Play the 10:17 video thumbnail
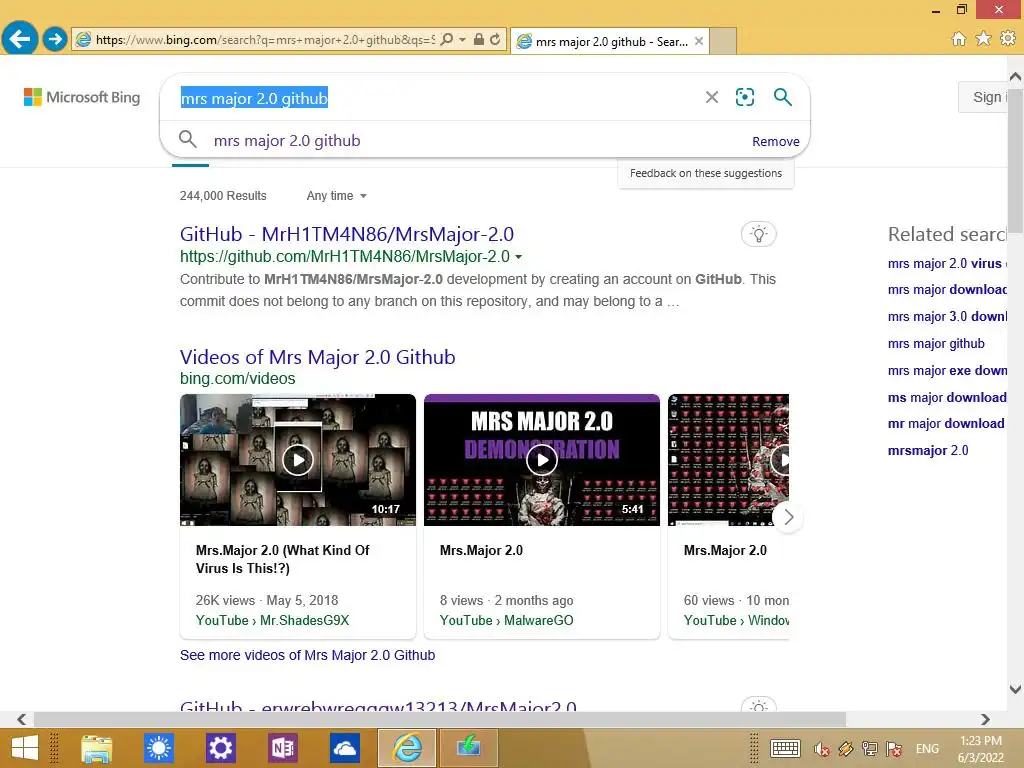1024x768 pixels. (x=298, y=460)
